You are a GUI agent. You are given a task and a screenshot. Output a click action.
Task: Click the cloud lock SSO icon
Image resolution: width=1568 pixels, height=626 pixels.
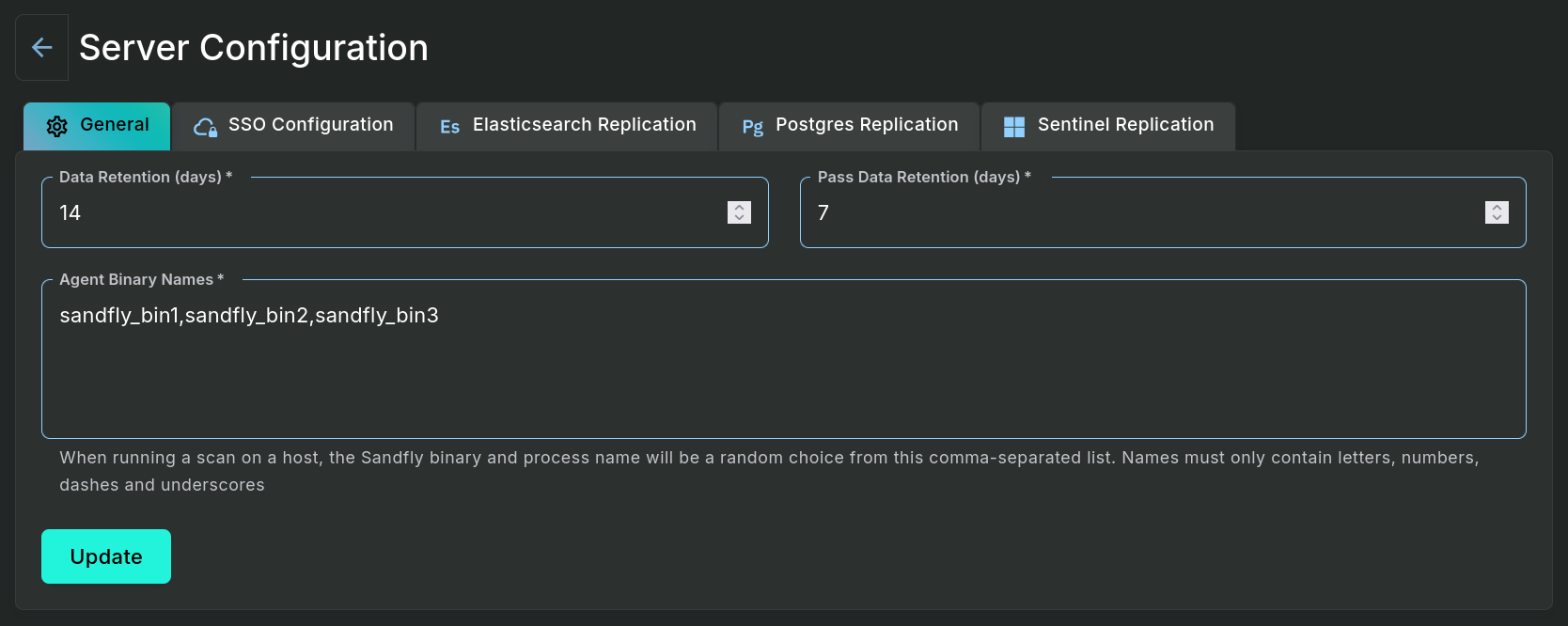point(205,126)
